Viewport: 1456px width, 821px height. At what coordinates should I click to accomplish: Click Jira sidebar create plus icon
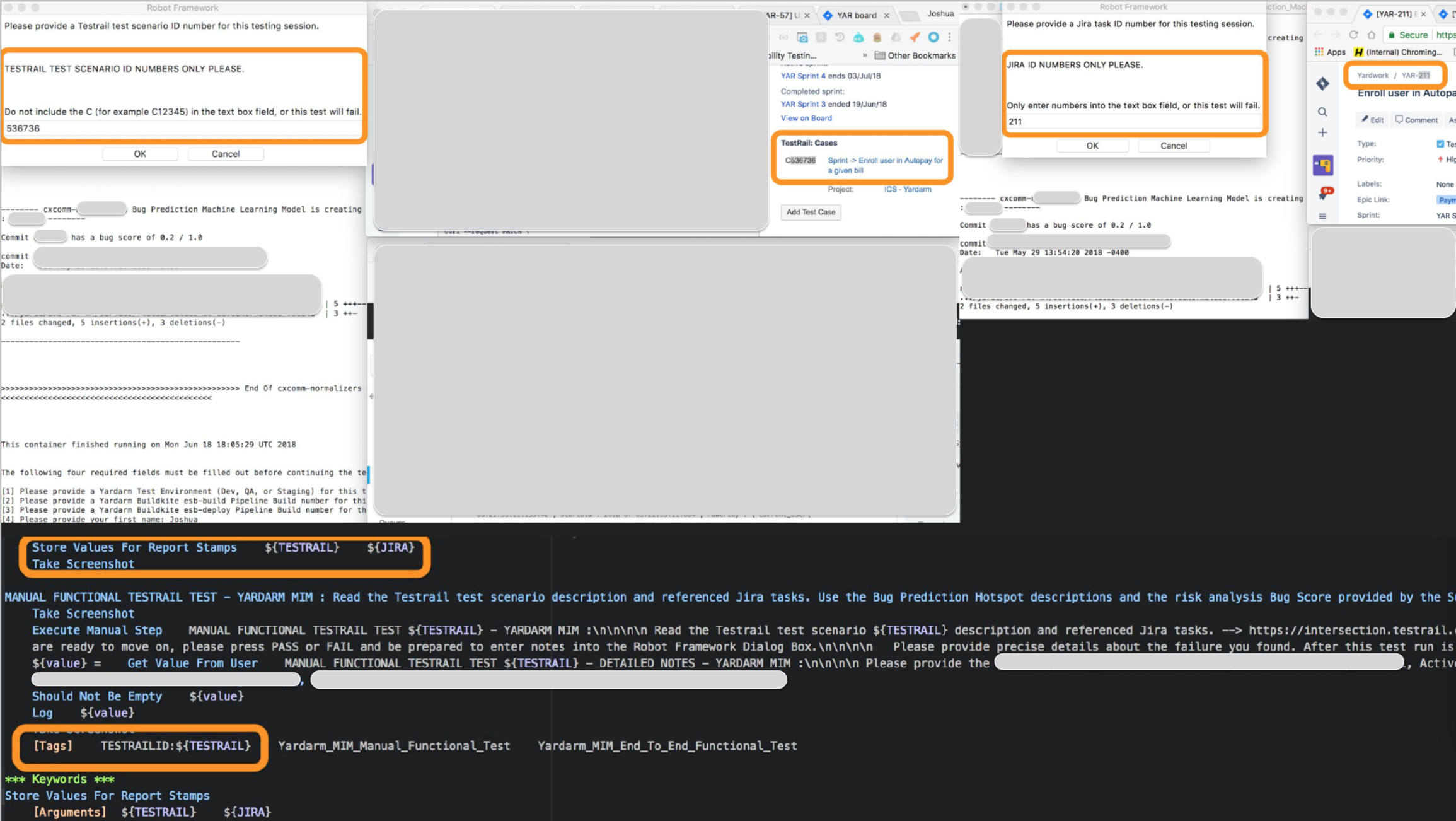(x=1322, y=132)
